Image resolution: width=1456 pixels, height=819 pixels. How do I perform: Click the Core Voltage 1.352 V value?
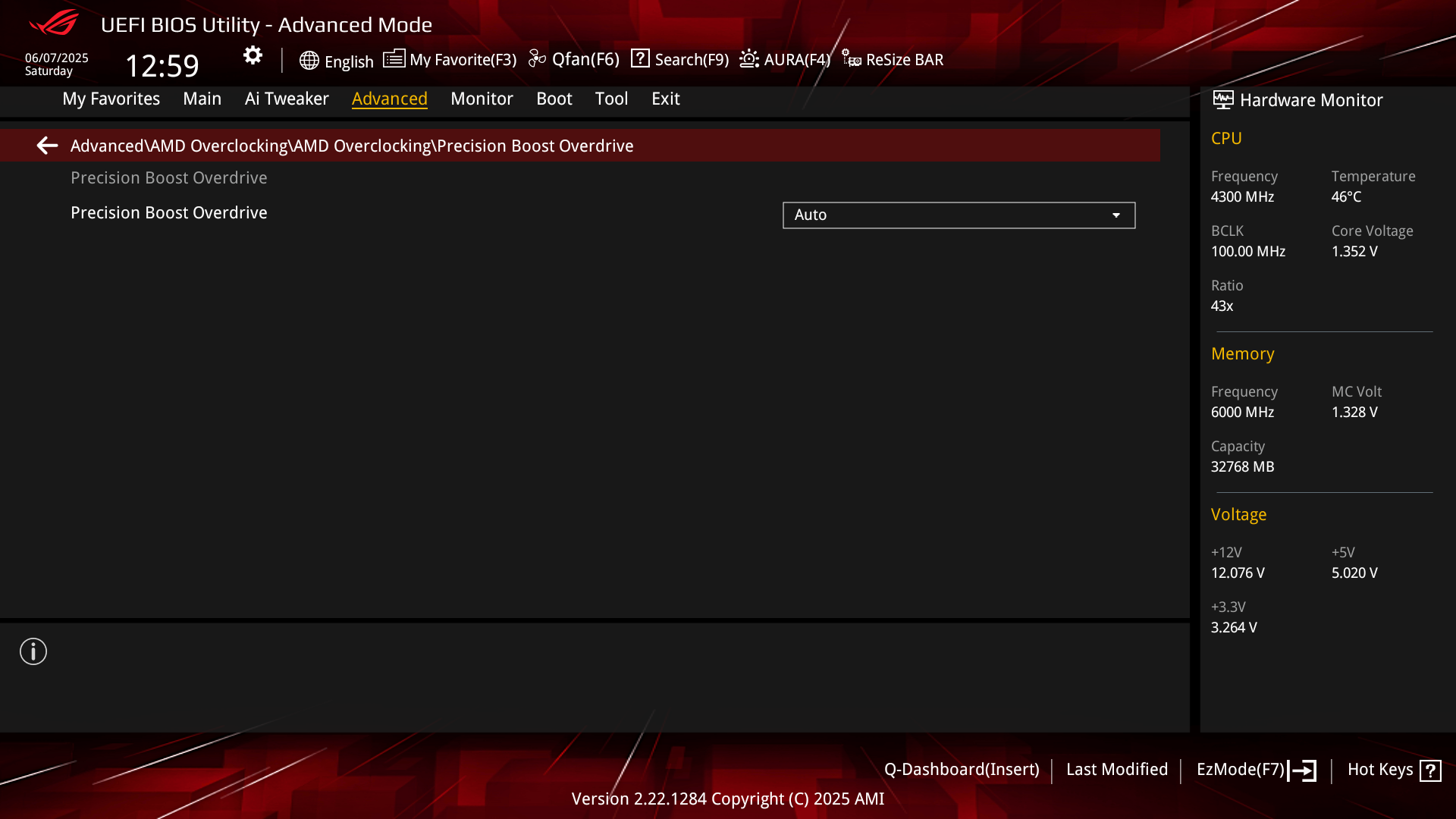click(1354, 252)
